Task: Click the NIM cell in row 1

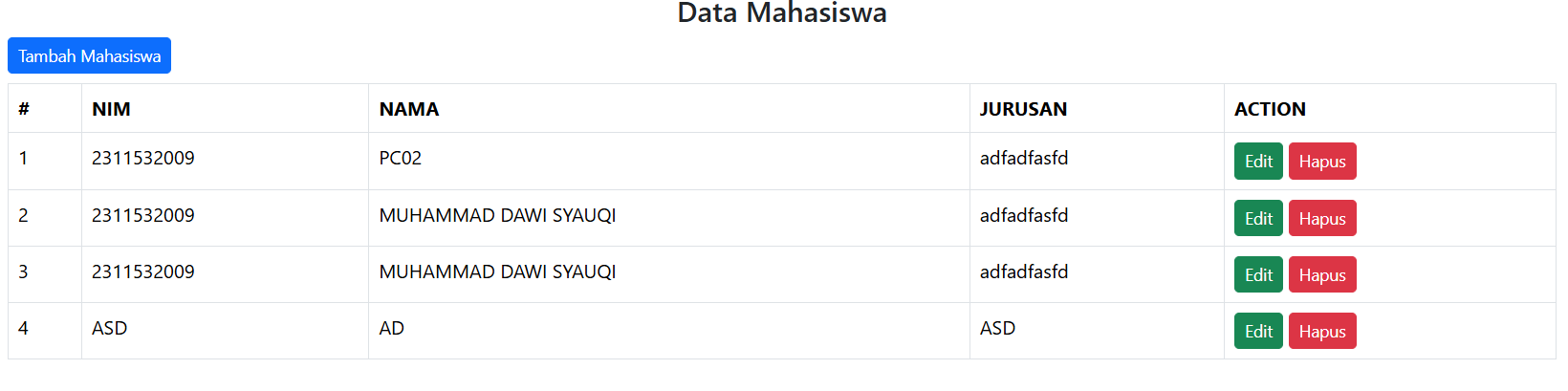Action: 143,159
